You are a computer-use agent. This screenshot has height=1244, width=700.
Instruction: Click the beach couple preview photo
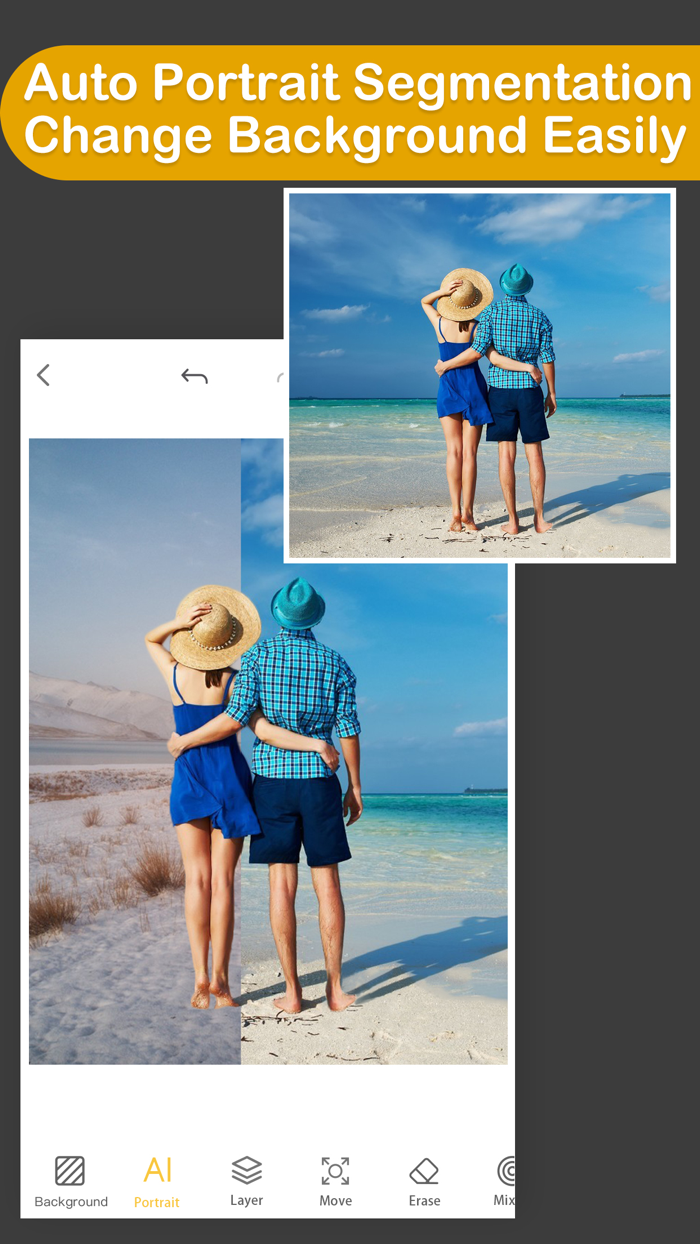click(480, 375)
